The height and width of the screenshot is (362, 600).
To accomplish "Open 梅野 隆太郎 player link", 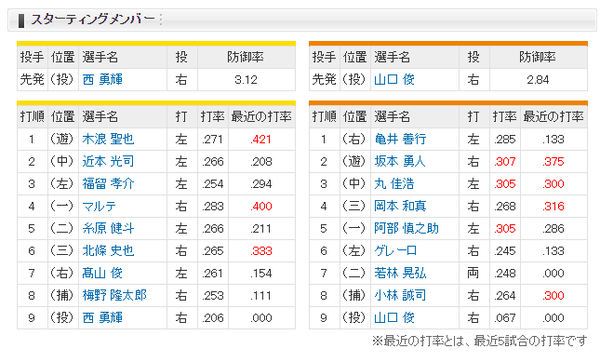I will 114,295.
